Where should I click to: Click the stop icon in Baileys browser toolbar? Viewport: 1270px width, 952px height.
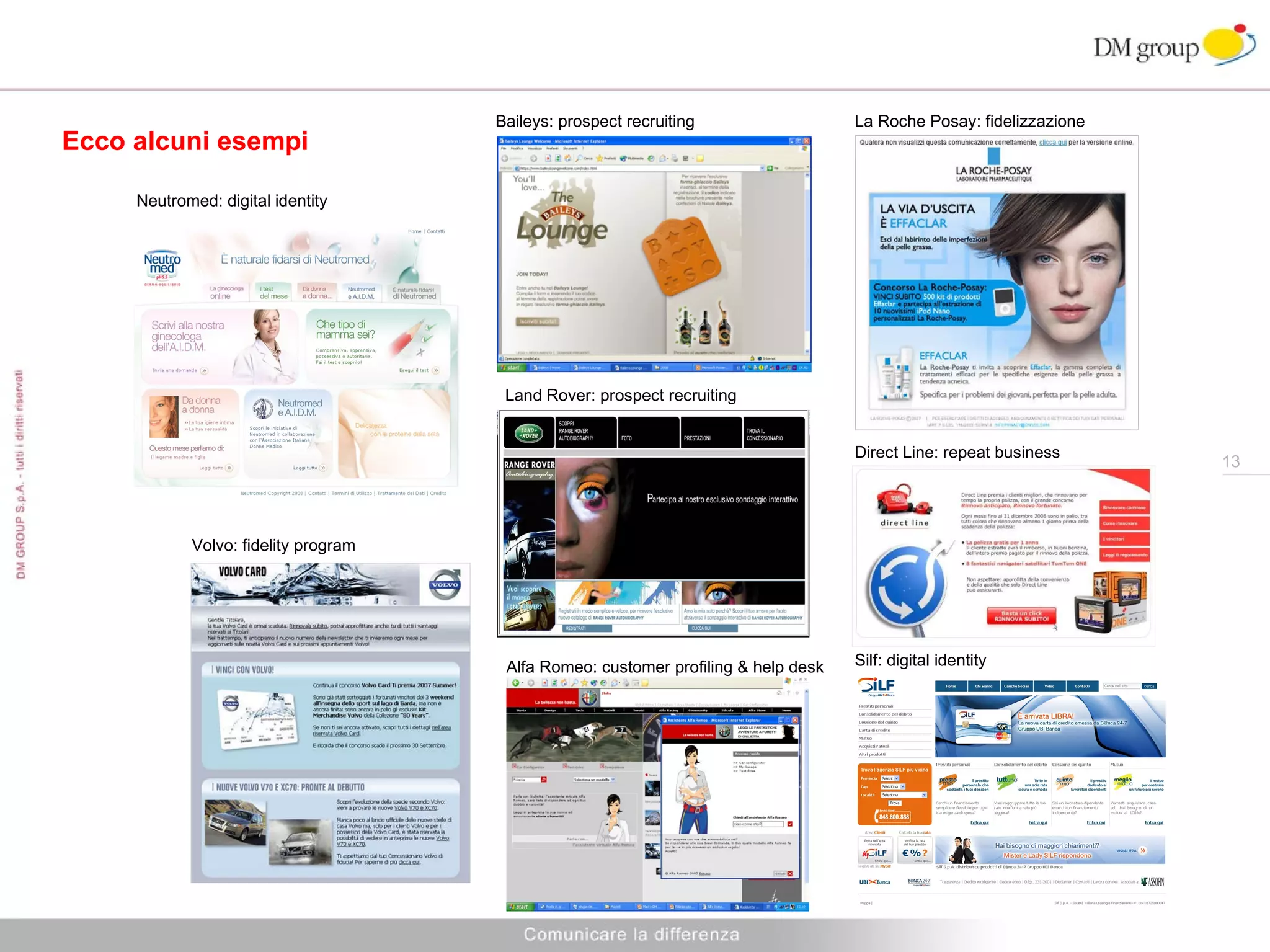[548, 158]
